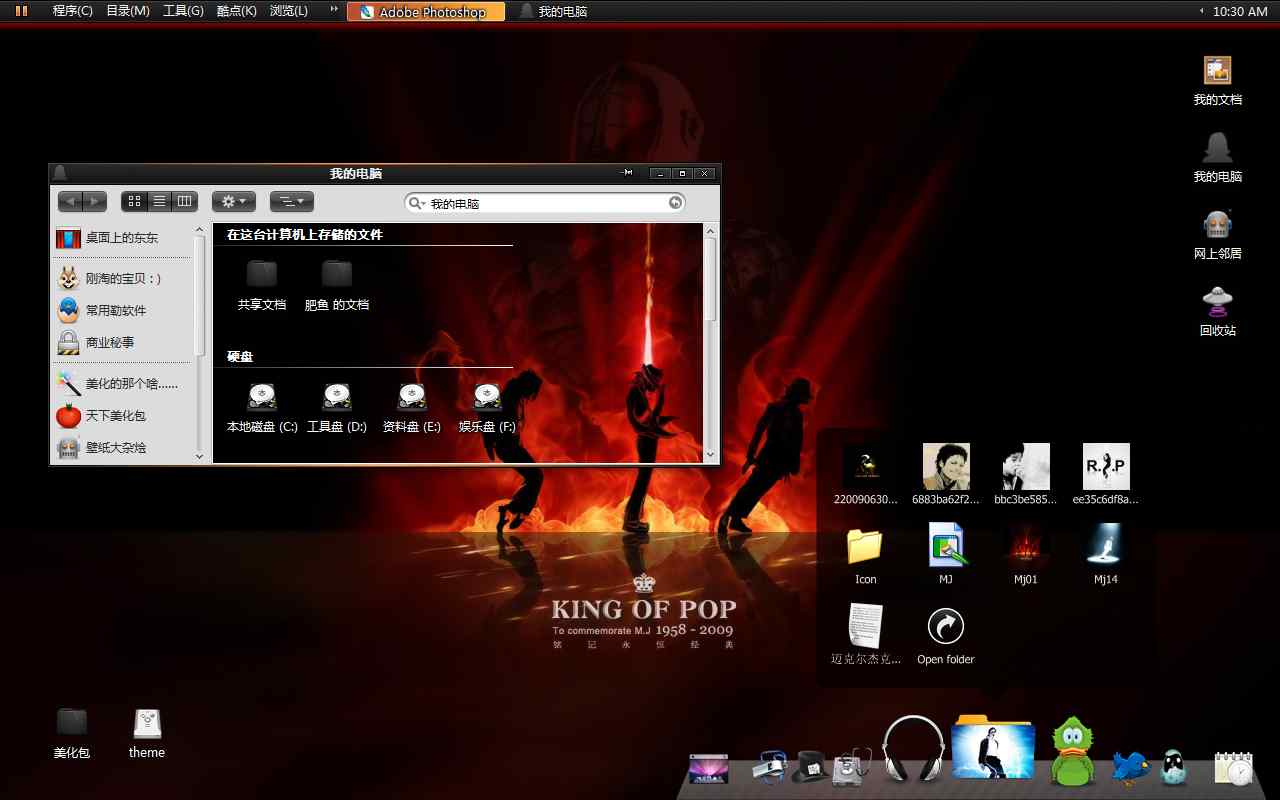Click headphones icon in dock
The height and width of the screenshot is (800, 1280).
[x=913, y=748]
